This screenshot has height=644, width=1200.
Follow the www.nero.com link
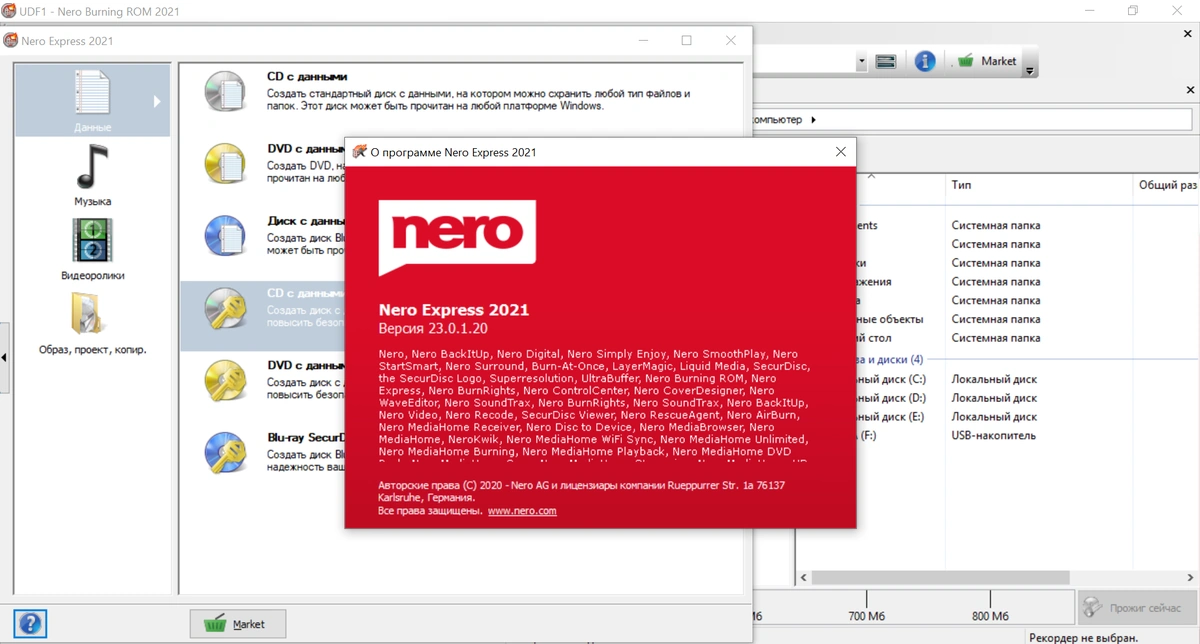(x=522, y=511)
